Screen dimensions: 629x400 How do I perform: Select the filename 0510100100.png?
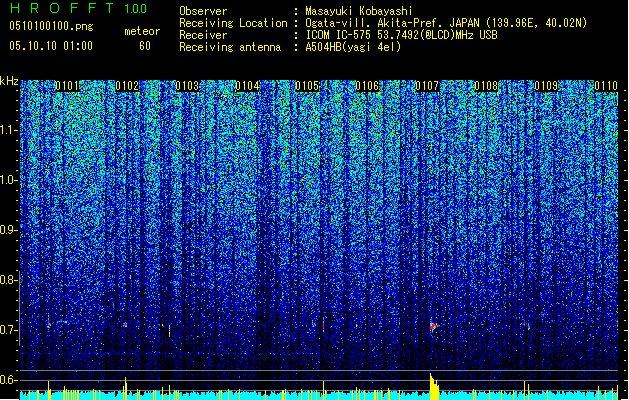51,27
